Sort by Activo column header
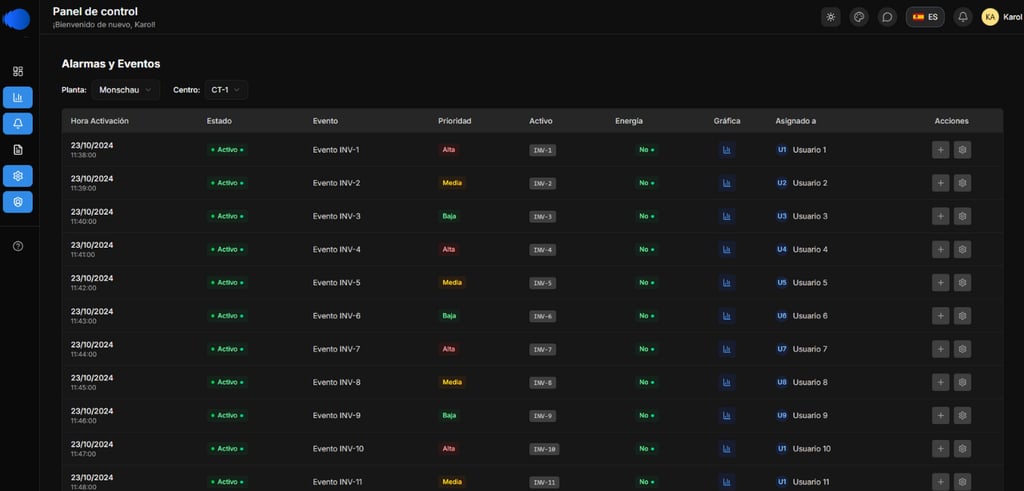The width and height of the screenshot is (1024, 491). (541, 121)
